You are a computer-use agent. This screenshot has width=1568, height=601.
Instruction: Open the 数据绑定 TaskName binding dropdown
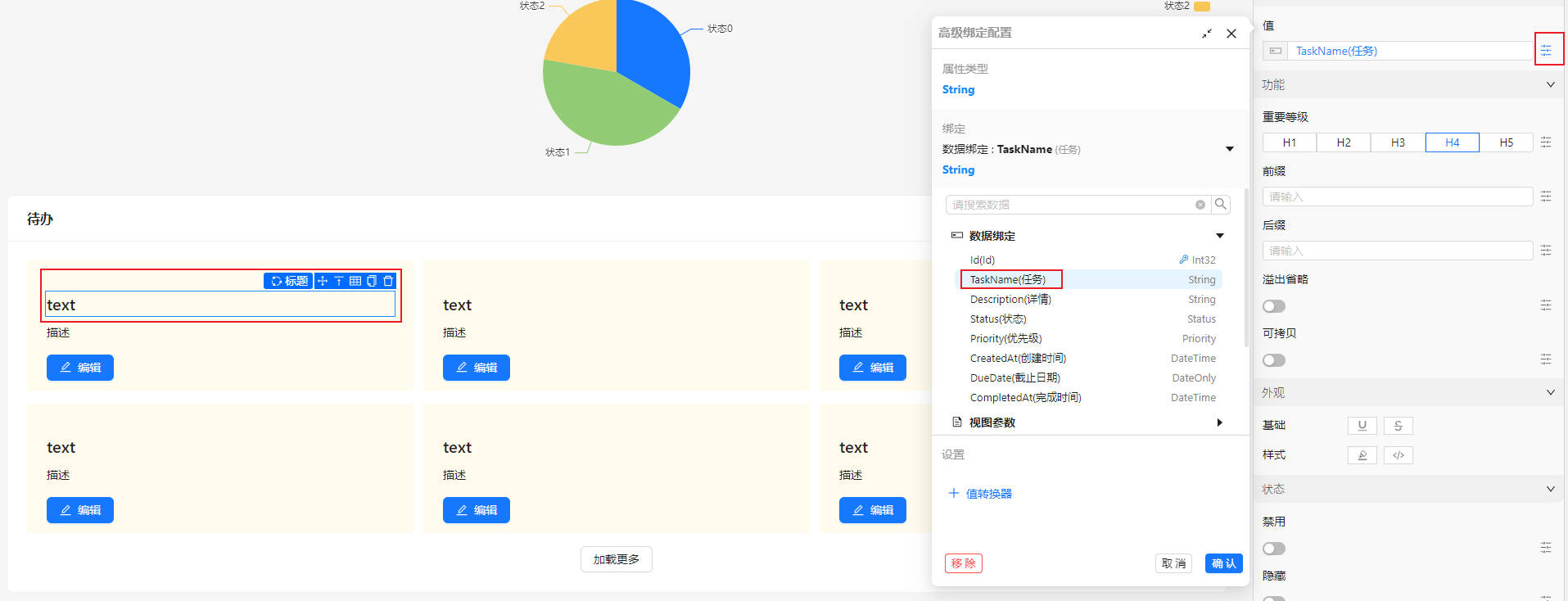click(x=1229, y=149)
